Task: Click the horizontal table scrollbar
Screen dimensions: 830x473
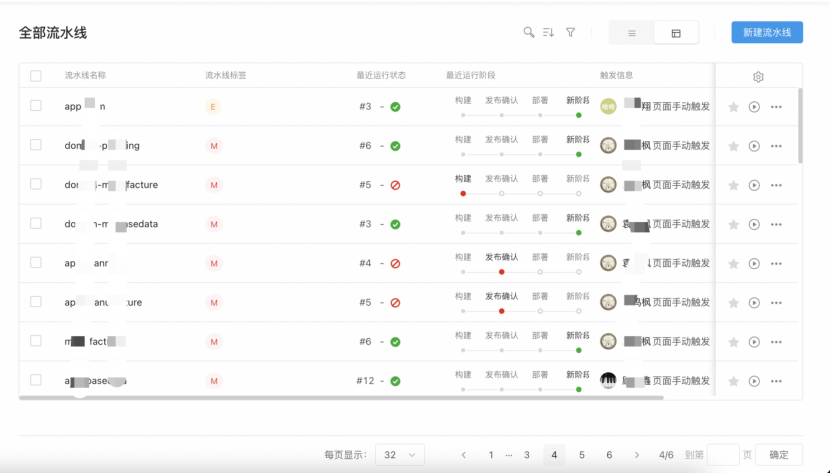Action: pos(341,397)
